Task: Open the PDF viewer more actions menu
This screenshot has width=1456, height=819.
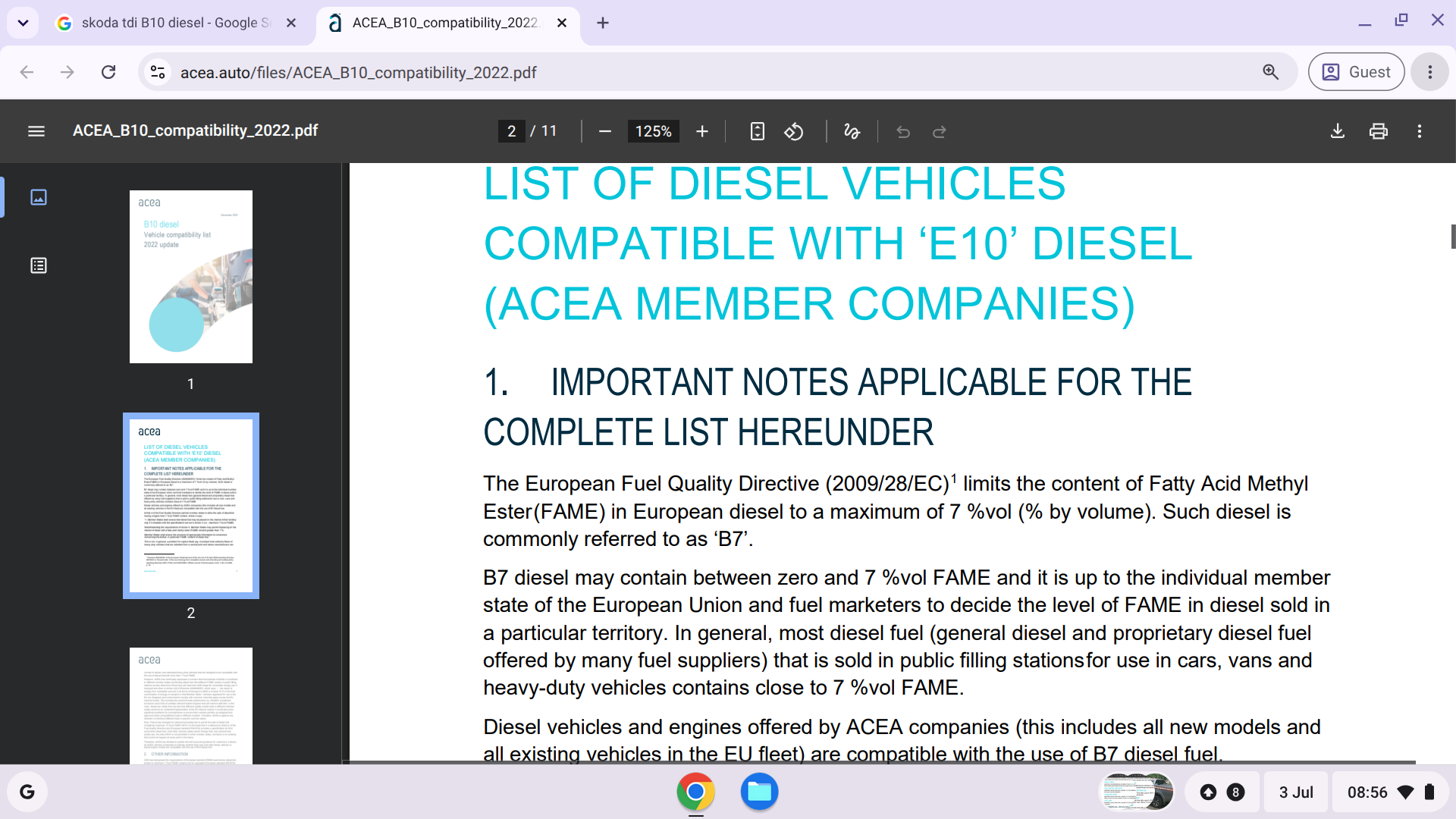Action: pos(1420,131)
